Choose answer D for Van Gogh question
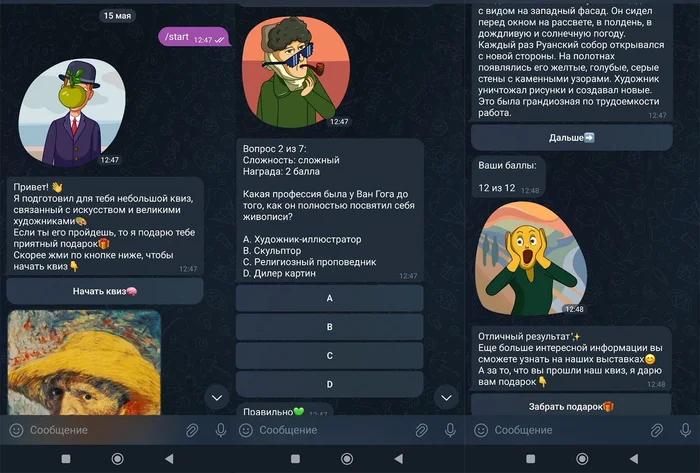The image size is (700, 473). 329,384
